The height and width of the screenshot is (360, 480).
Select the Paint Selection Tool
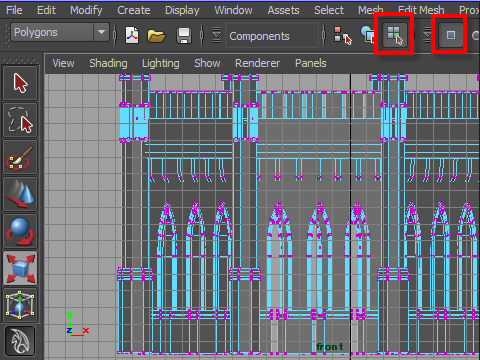[20, 157]
